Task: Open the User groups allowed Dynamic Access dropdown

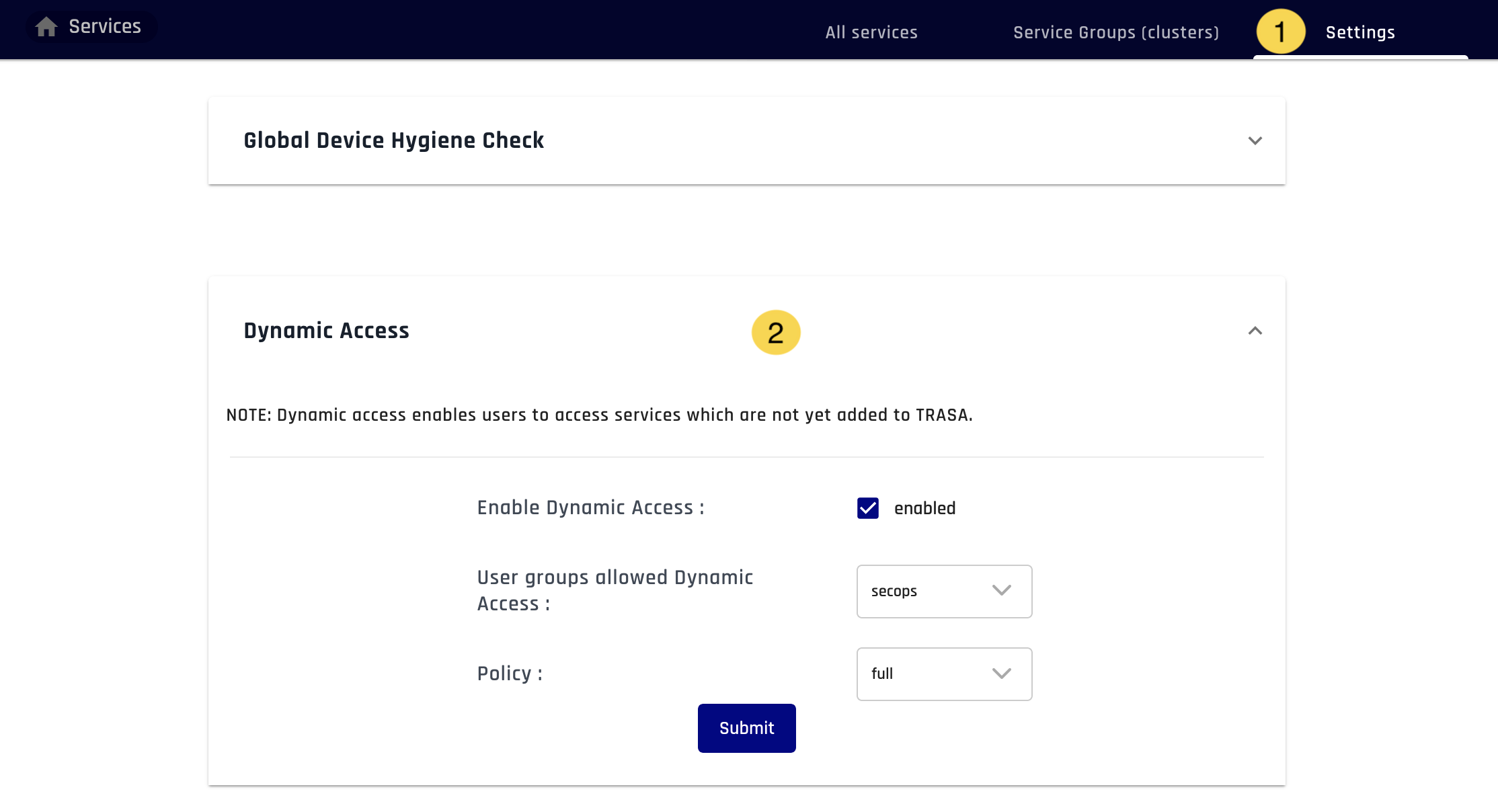Action: coord(944,592)
